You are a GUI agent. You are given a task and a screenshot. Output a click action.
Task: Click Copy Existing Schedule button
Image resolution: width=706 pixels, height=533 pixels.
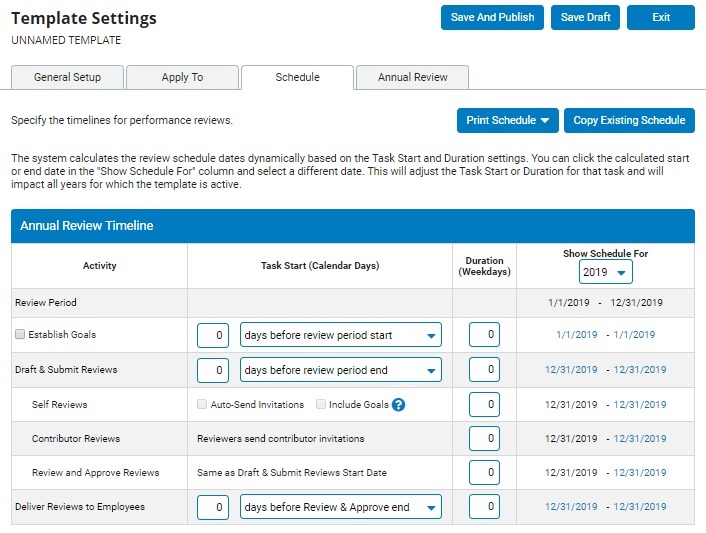(629, 121)
